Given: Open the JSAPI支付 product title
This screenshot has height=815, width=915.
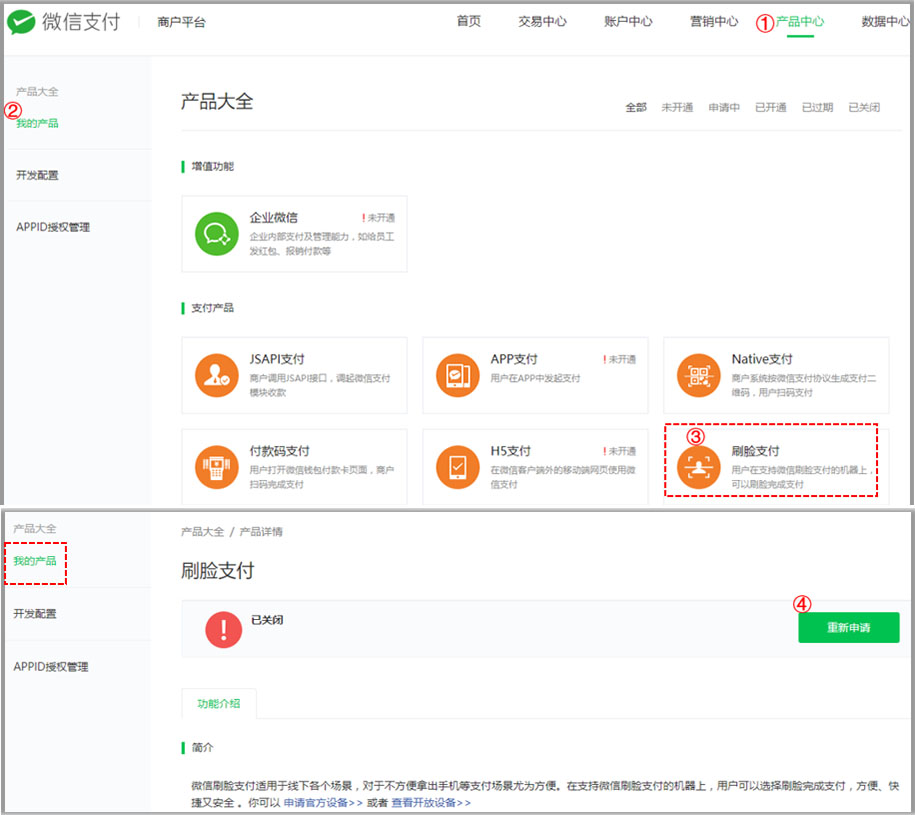Looking at the screenshot, I should point(277,359).
